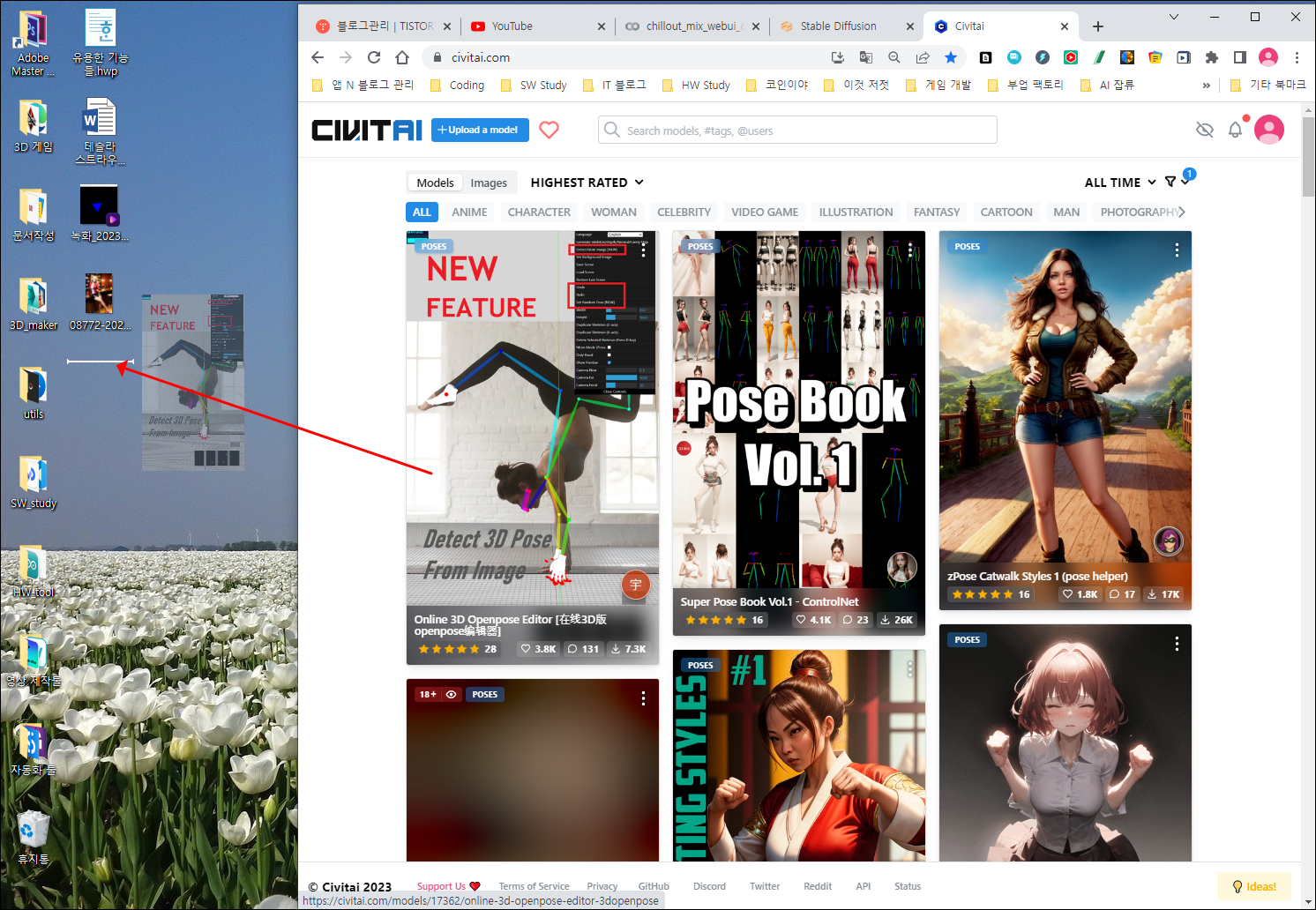Toggle the hidden content eye-slash icon
The height and width of the screenshot is (910, 1316).
click(1205, 130)
